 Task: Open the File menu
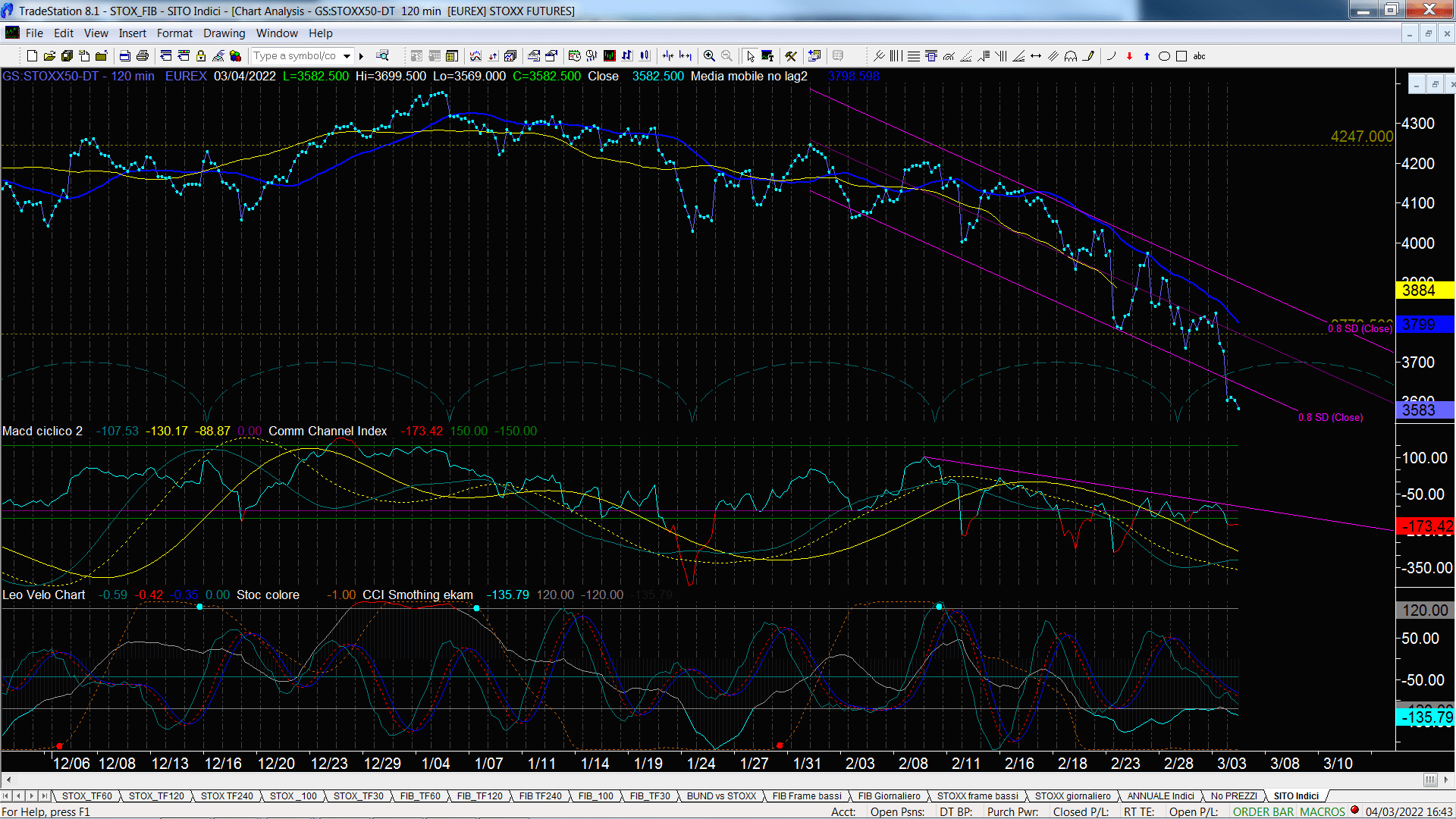pos(34,33)
